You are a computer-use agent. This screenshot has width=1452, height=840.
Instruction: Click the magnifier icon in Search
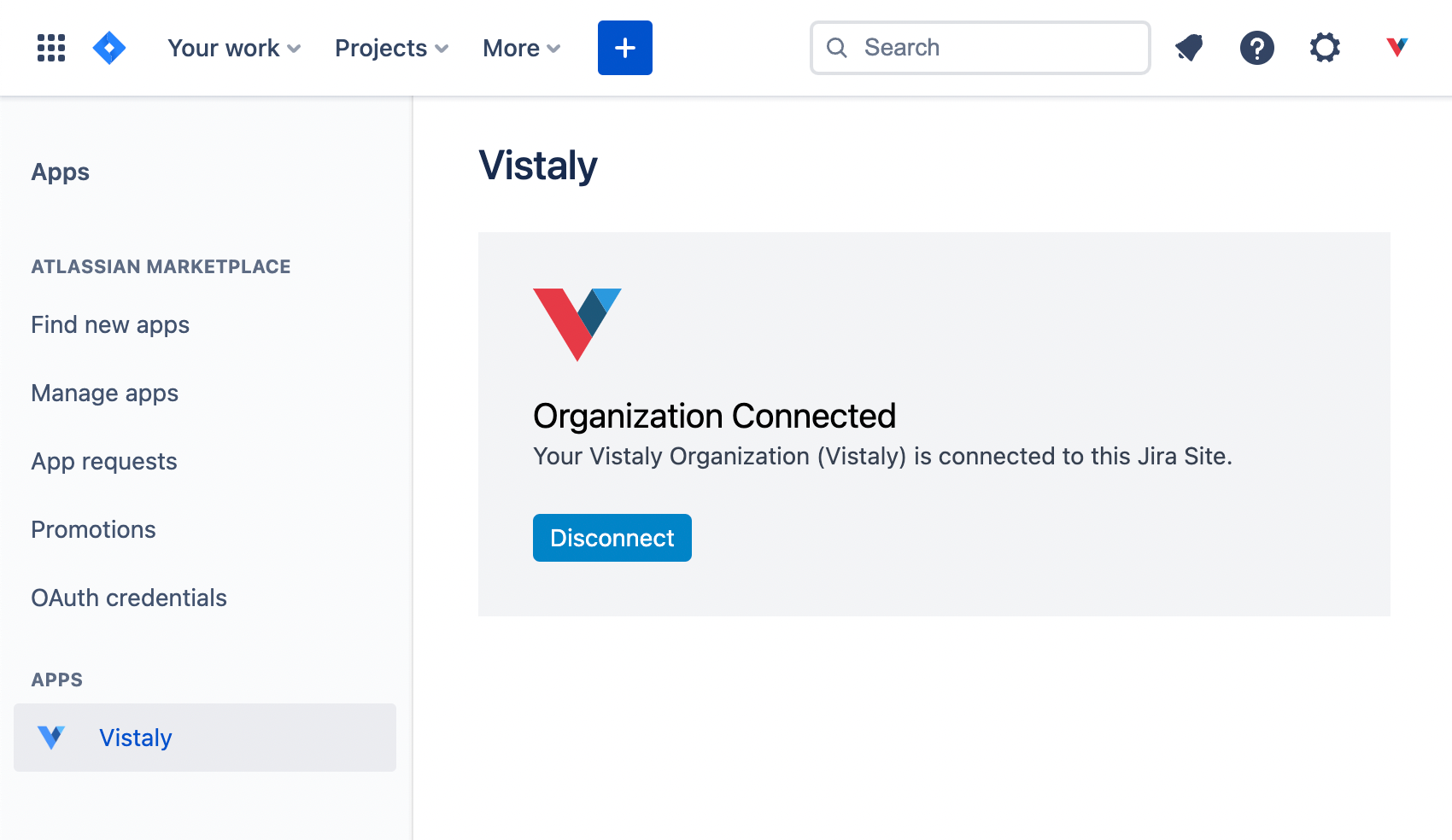837,48
